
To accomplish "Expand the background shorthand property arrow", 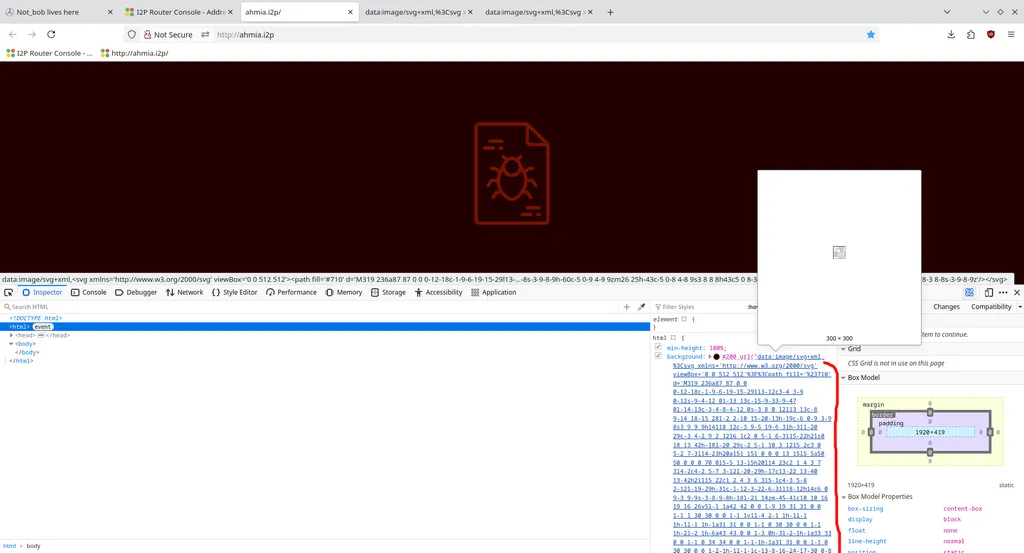I will pyautogui.click(x=711, y=356).
